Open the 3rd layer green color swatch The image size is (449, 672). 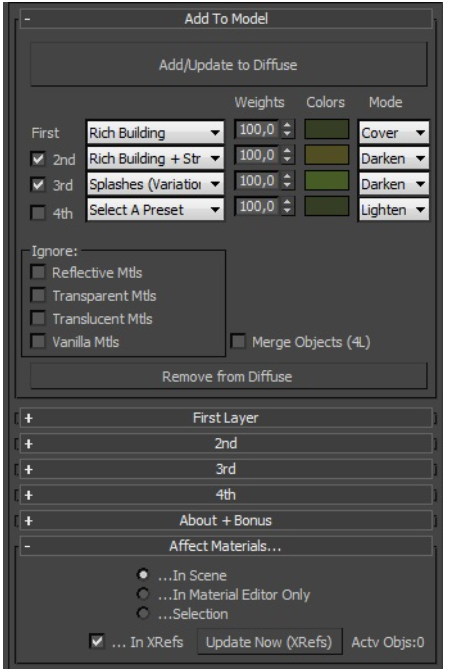click(x=326, y=180)
